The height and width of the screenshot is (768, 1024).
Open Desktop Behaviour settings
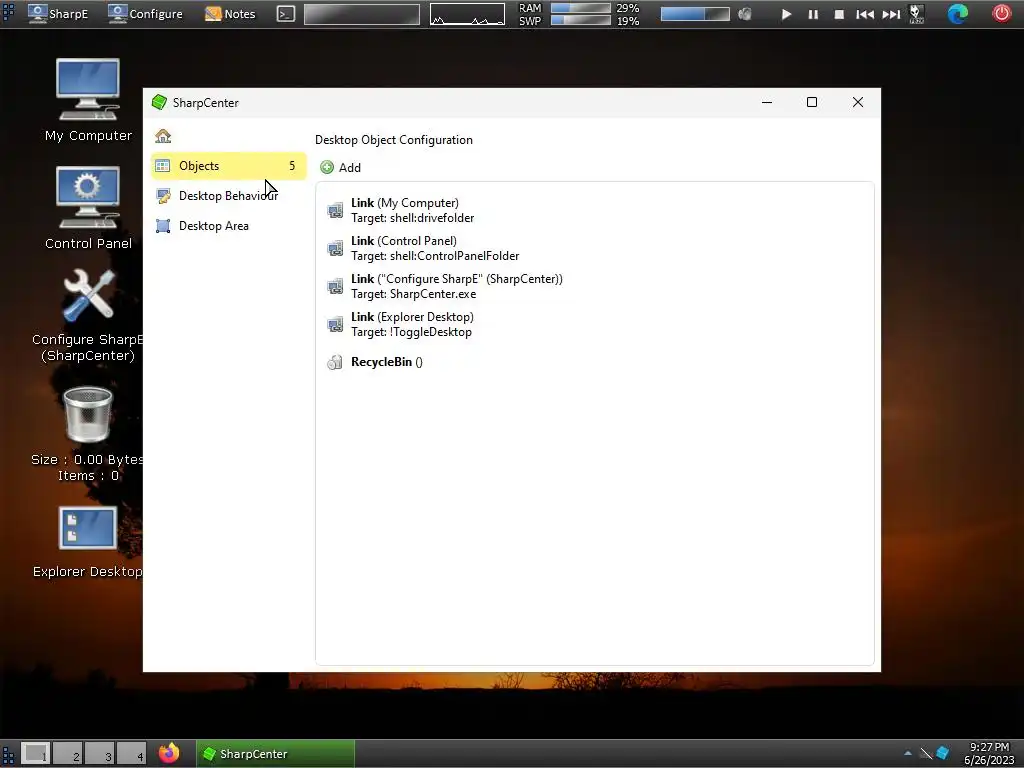[x=229, y=196]
